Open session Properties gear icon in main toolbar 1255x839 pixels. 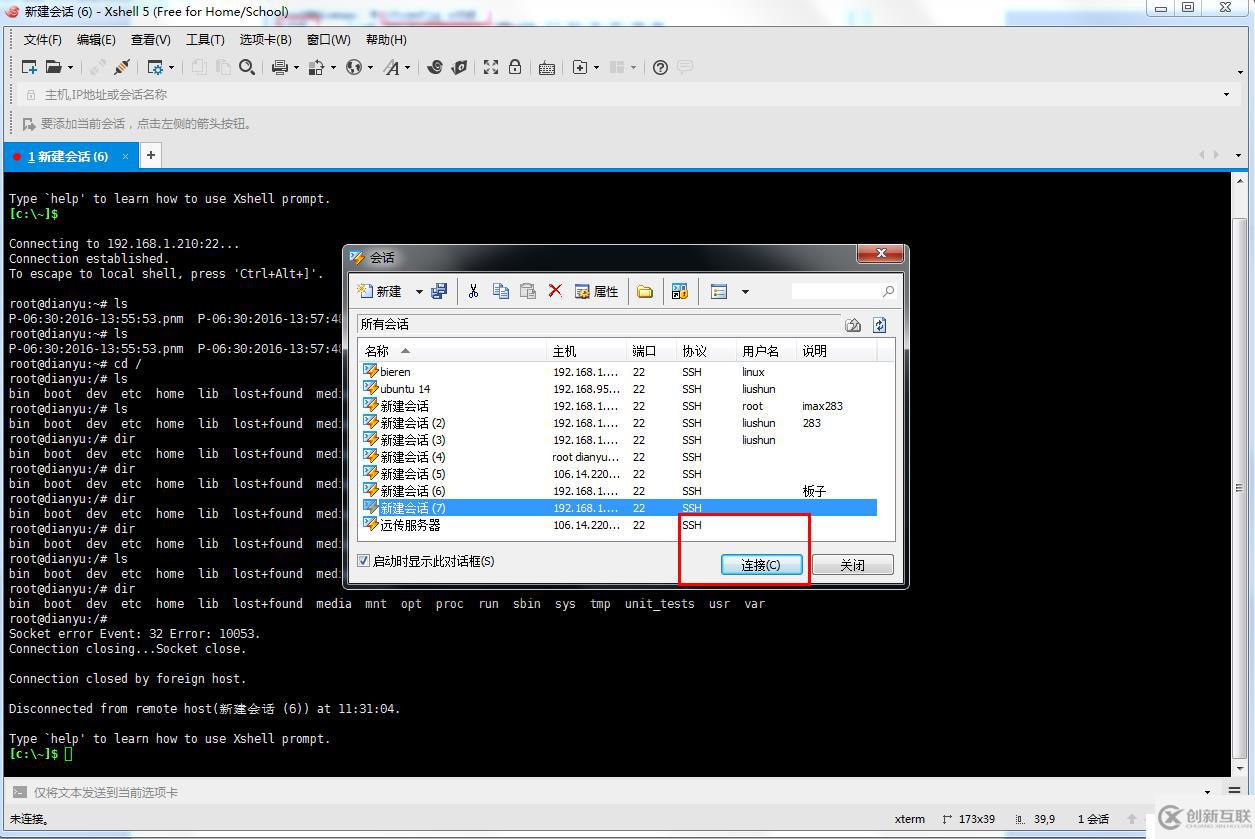tap(155, 67)
